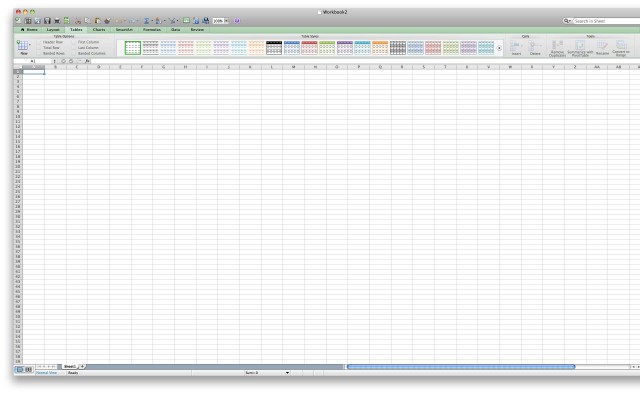The image size is (640, 394).
Task: Select the purple header medium table style
Action: click(344, 48)
